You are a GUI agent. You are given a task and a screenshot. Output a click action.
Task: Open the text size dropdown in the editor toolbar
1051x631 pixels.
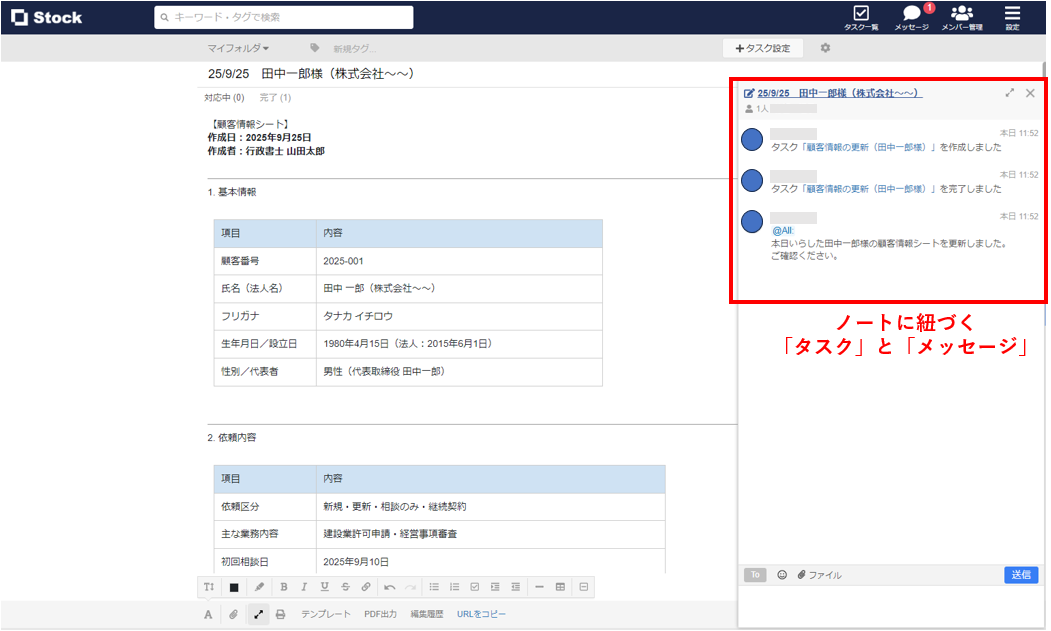coord(208,587)
